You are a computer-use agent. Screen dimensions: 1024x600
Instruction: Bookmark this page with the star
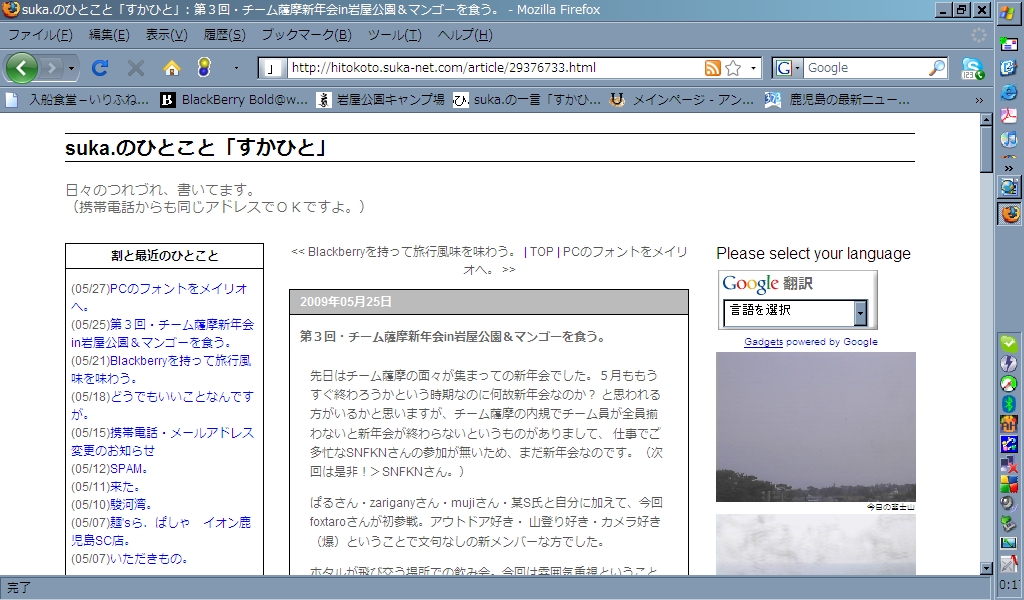[x=733, y=68]
